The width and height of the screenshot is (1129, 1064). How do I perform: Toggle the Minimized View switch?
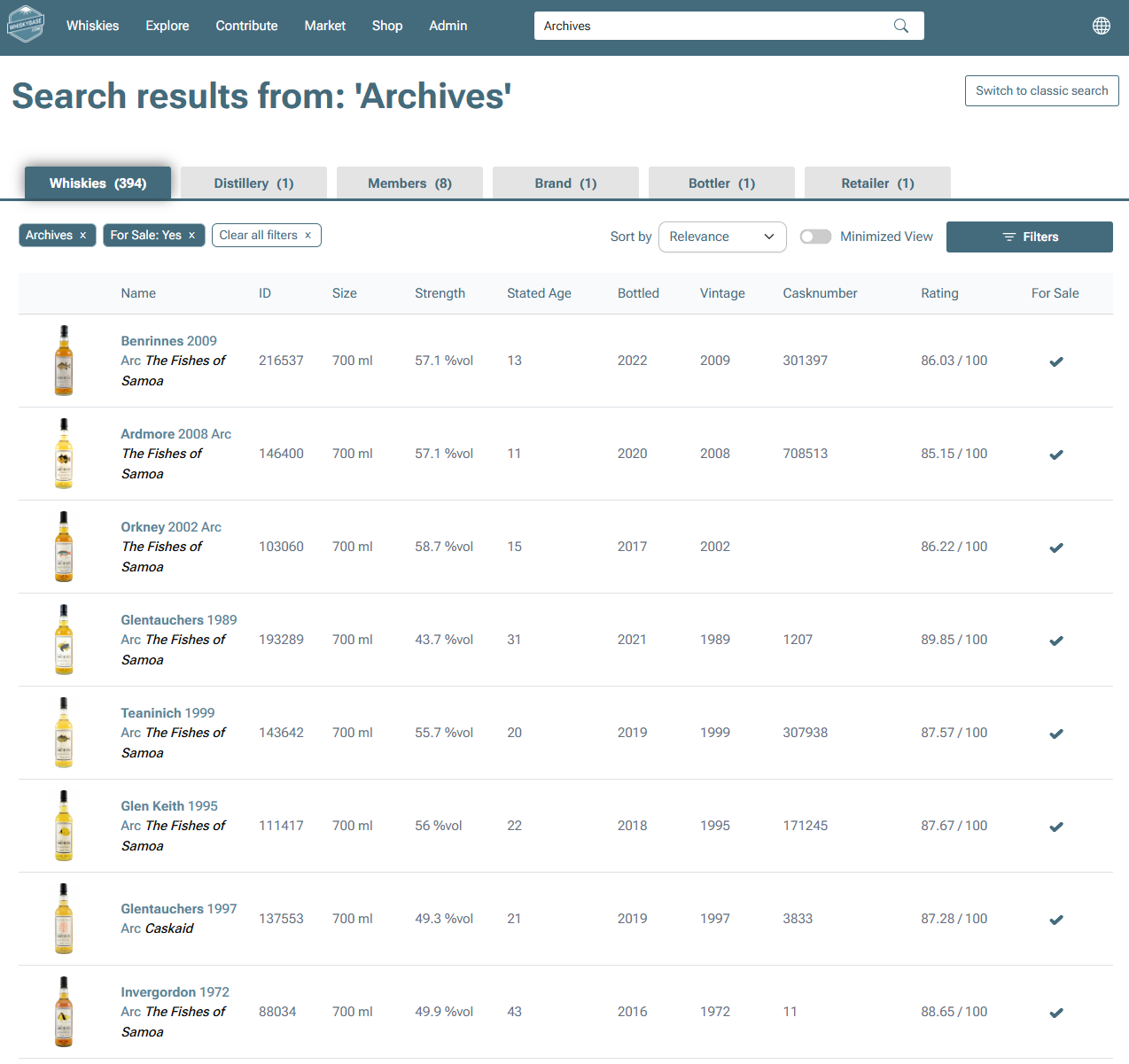[815, 237]
